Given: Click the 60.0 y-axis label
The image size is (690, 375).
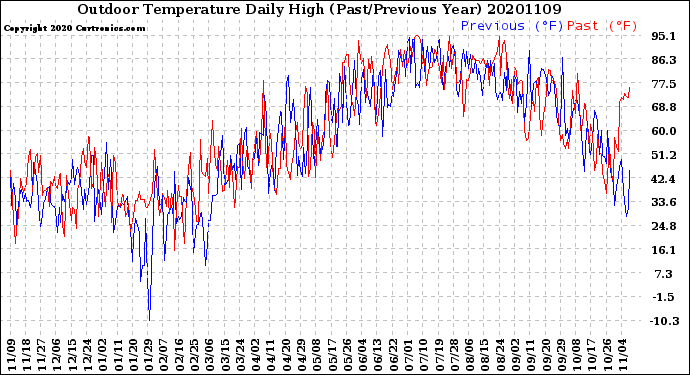Looking at the screenshot, I should coord(663,131).
